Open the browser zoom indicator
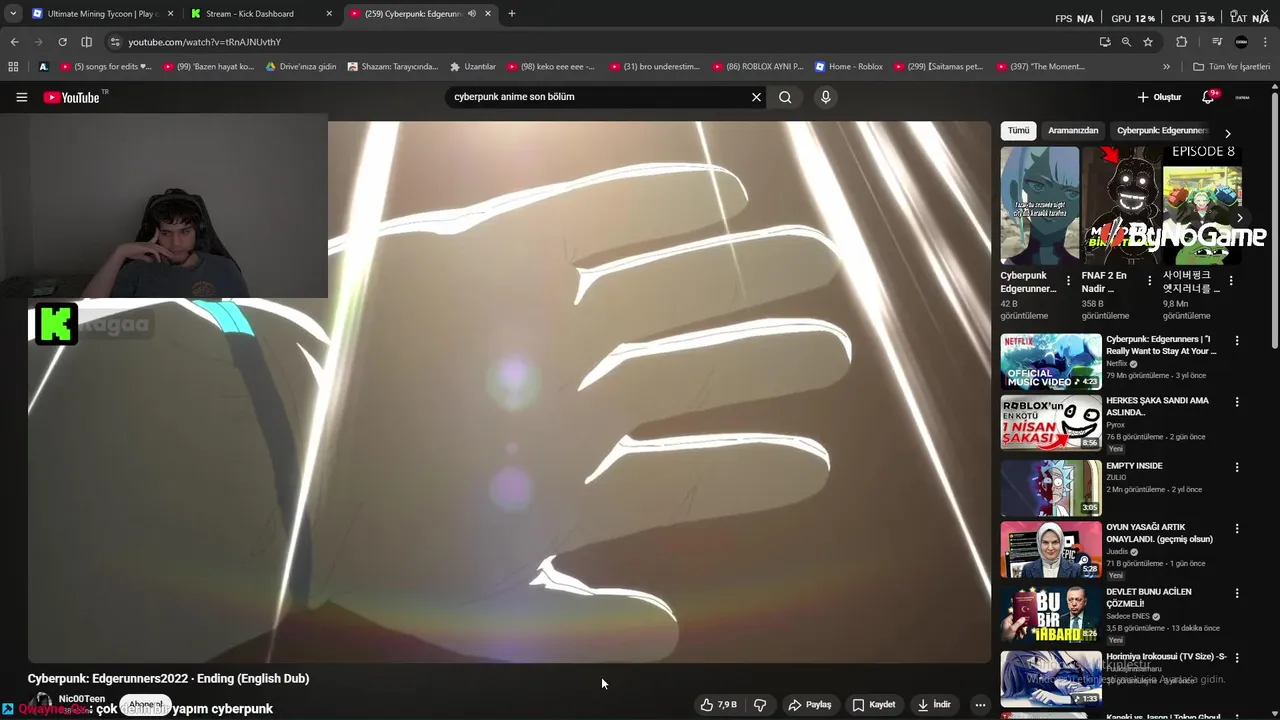 pyautogui.click(x=1126, y=42)
